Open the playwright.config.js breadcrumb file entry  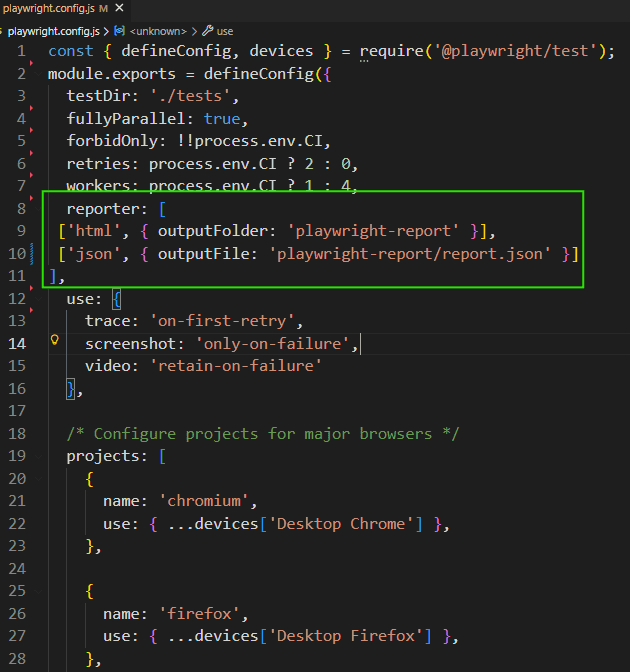point(56,31)
